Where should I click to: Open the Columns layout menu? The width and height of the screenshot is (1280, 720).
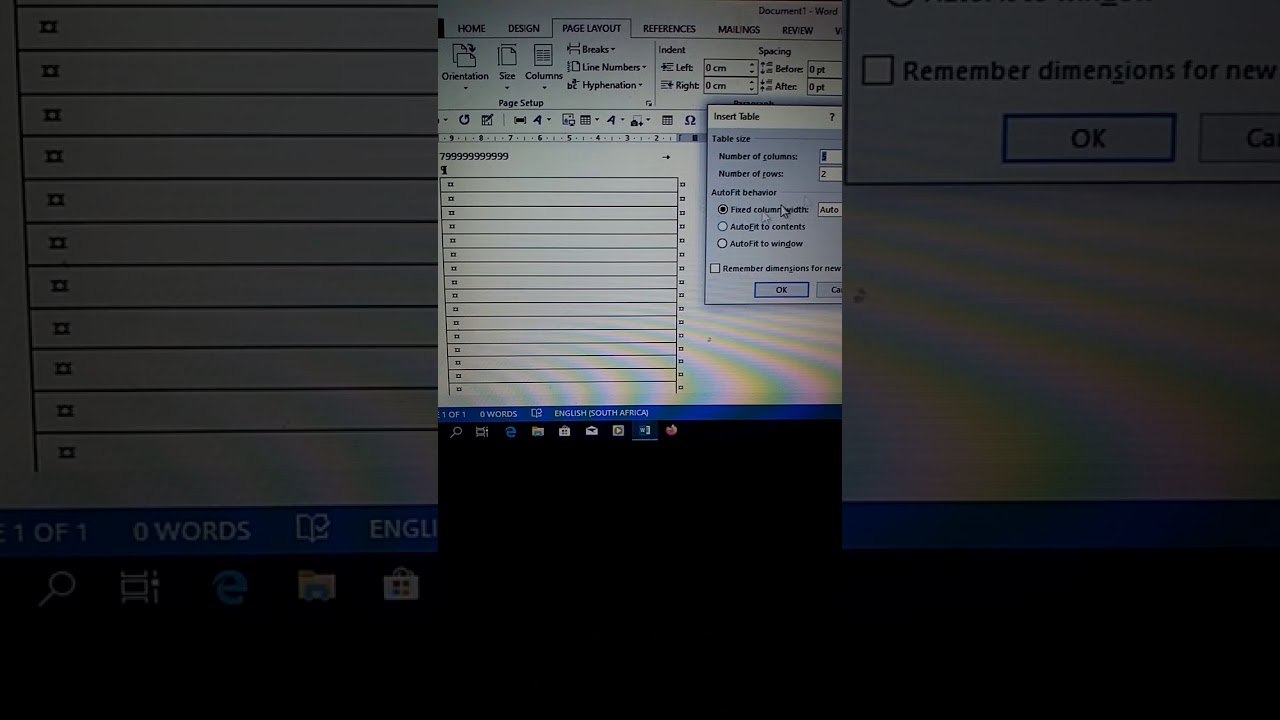point(543,65)
